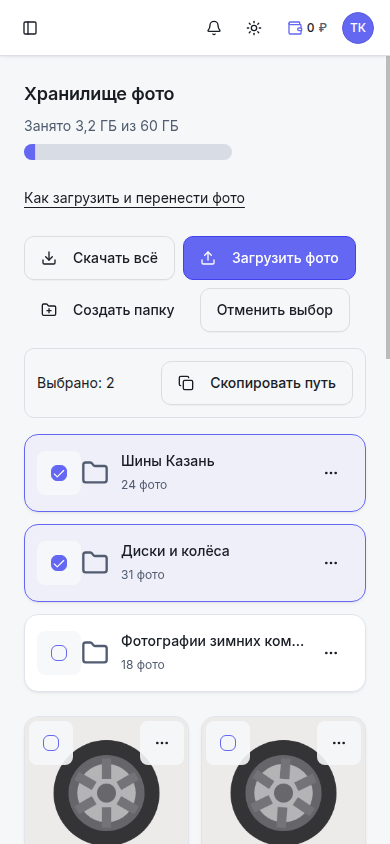
Task: Open the Диски и колёса folder name
Action: tap(175, 551)
